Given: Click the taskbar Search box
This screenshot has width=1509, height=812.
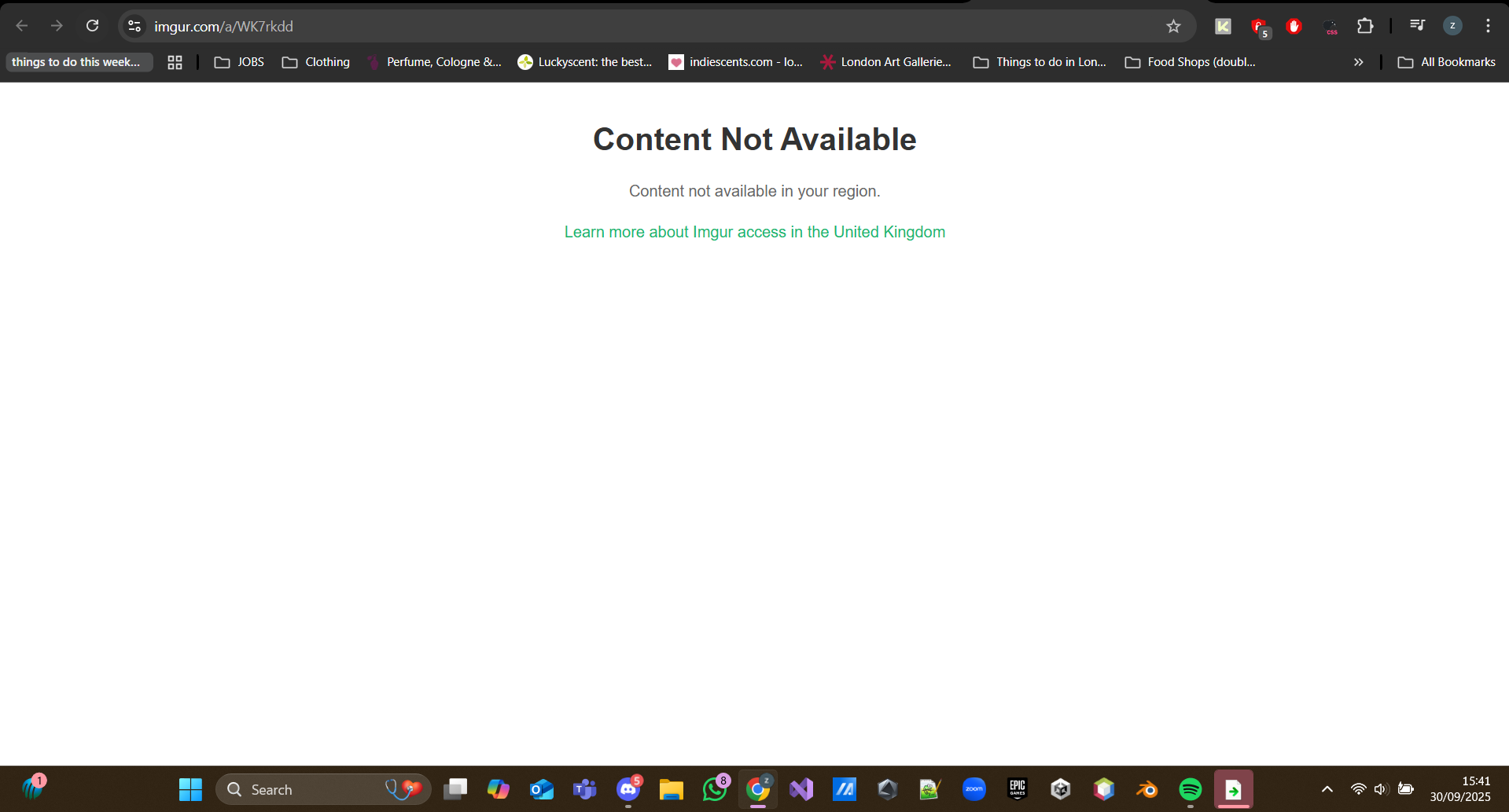Looking at the screenshot, I should (x=323, y=789).
